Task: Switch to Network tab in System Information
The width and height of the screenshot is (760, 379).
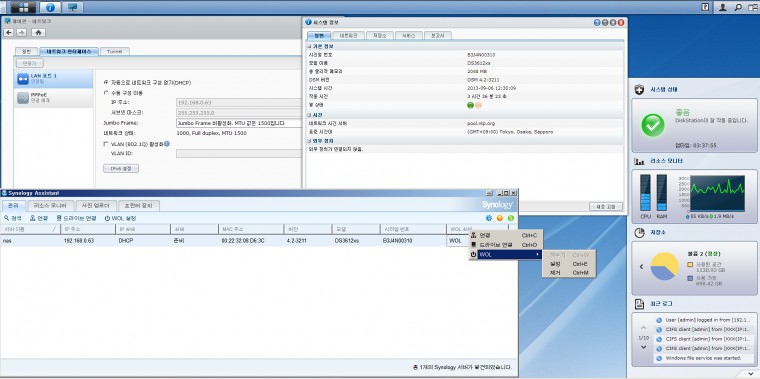Action: click(x=348, y=36)
